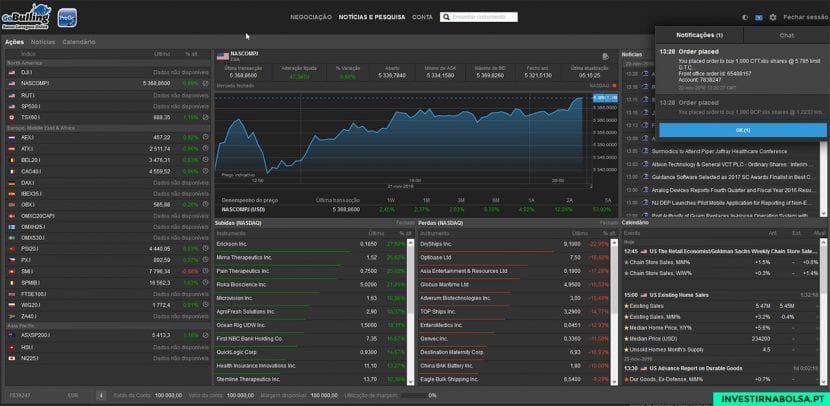
Task: Click the clock icon on CAC40.I row
Action: (205, 171)
